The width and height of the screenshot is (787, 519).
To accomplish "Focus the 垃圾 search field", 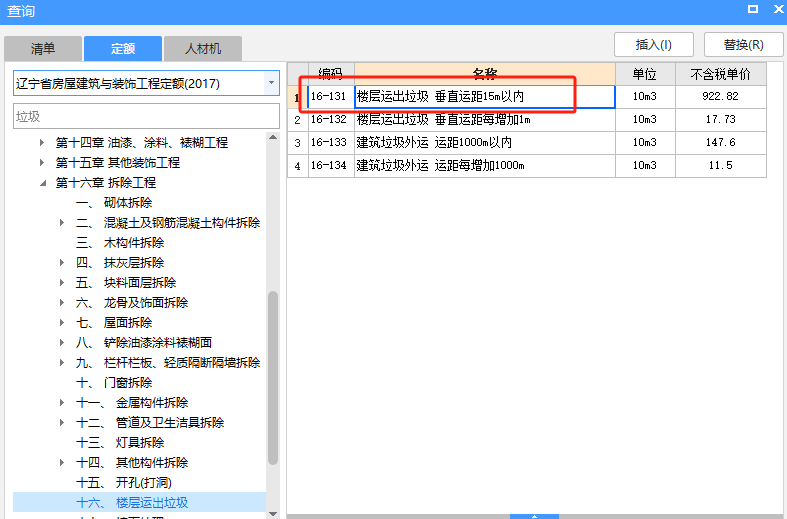I will tap(146, 116).
